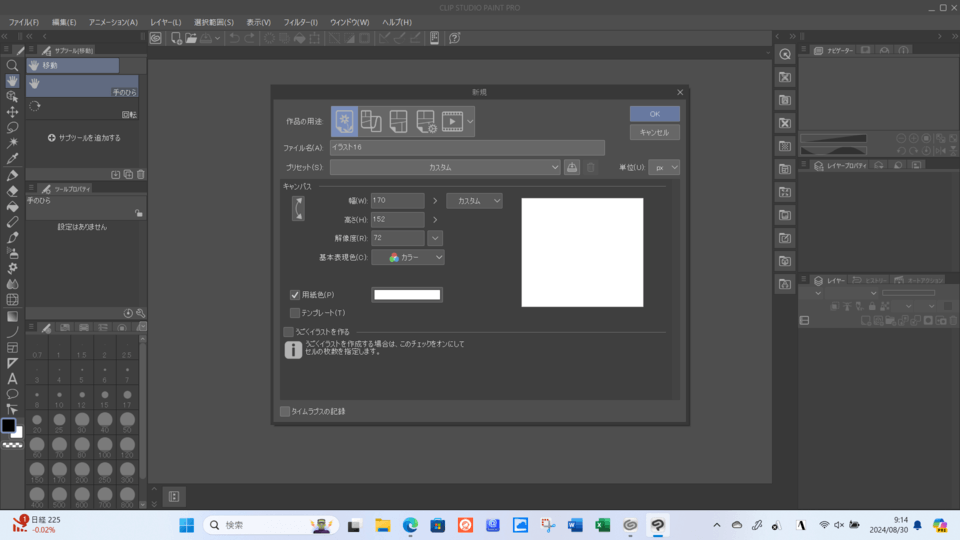
Task: Open the カスタム size dropdown beside width
Action: pyautogui.click(x=474, y=201)
